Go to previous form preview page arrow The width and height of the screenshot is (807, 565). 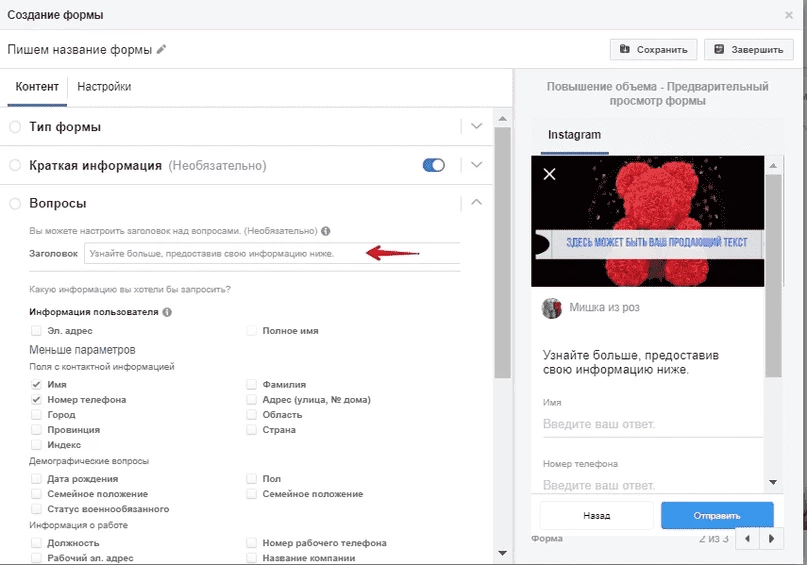point(747,538)
